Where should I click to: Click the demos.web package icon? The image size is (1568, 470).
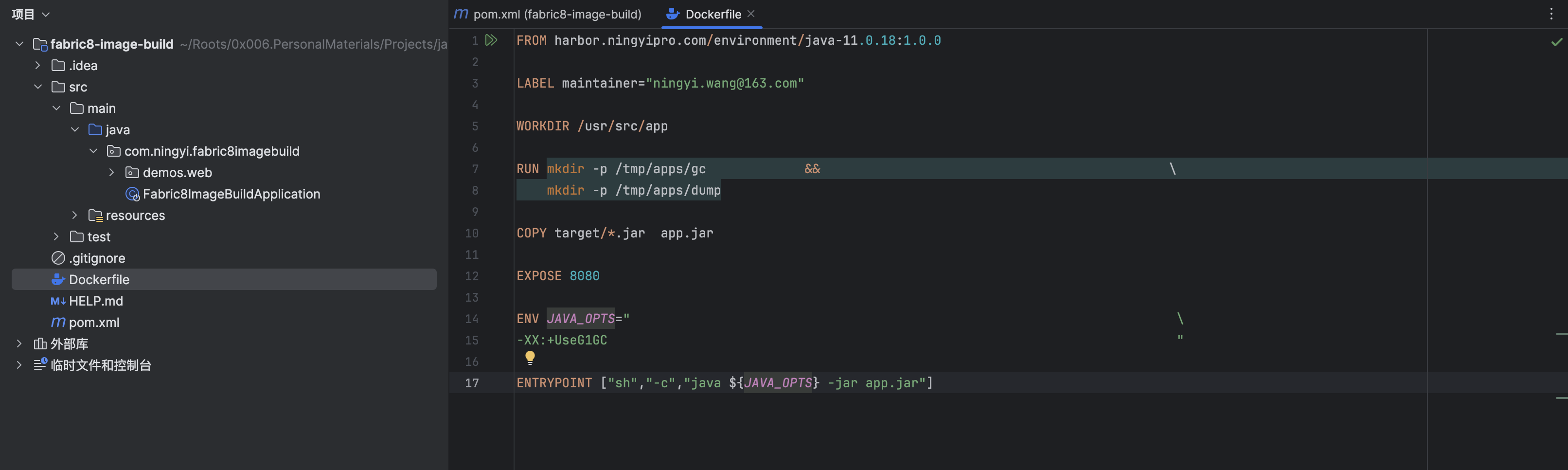132,172
